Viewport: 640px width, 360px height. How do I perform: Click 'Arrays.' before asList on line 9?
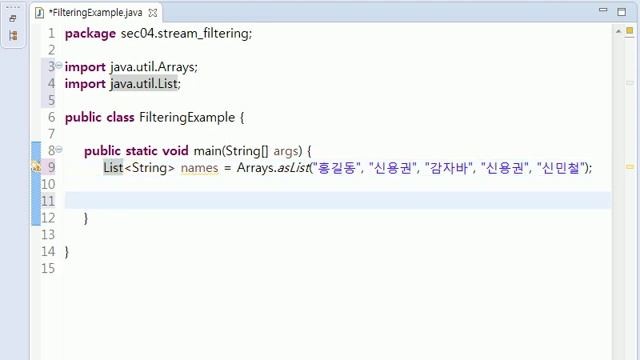tap(257, 167)
